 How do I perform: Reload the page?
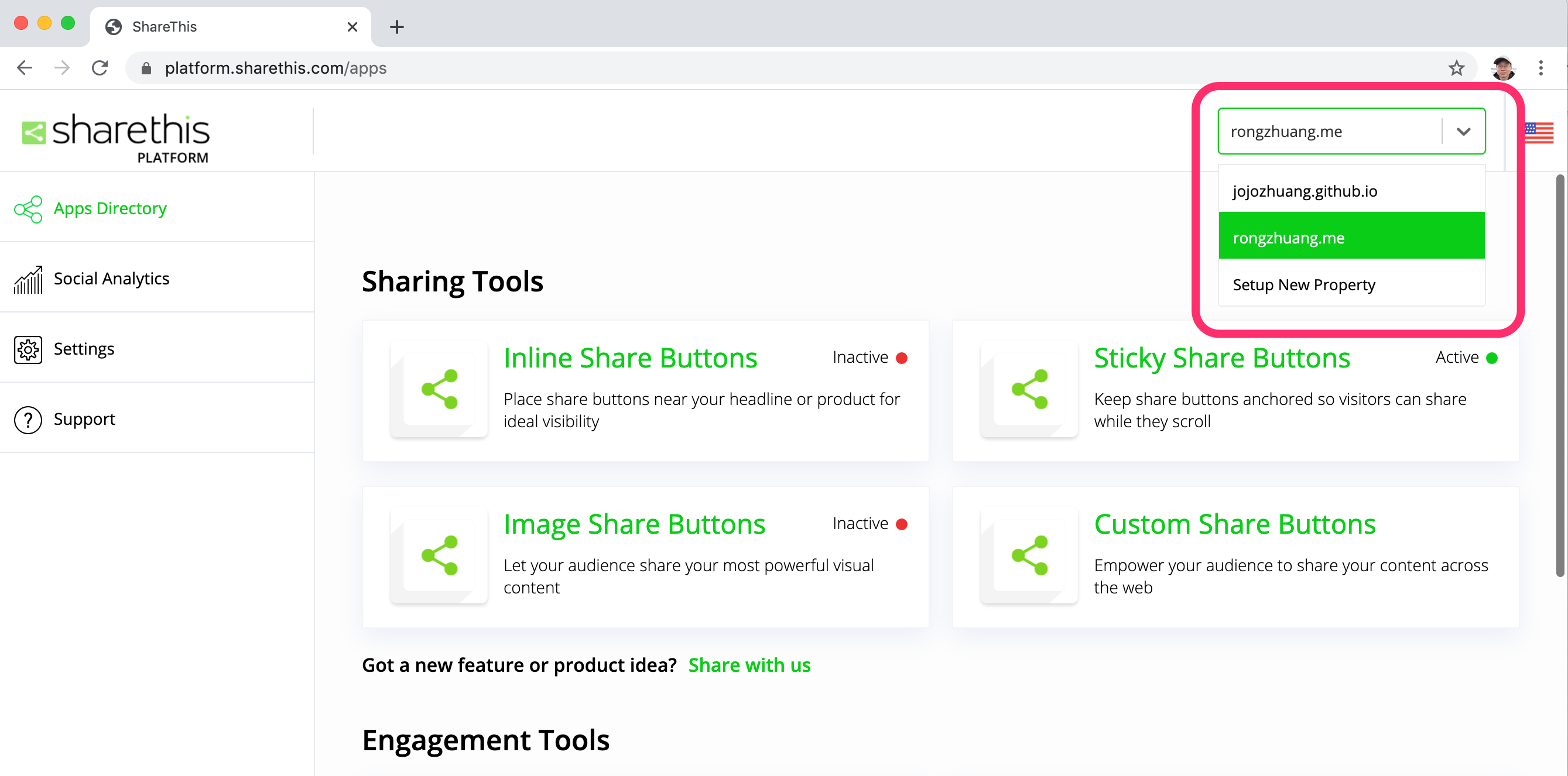(x=100, y=67)
